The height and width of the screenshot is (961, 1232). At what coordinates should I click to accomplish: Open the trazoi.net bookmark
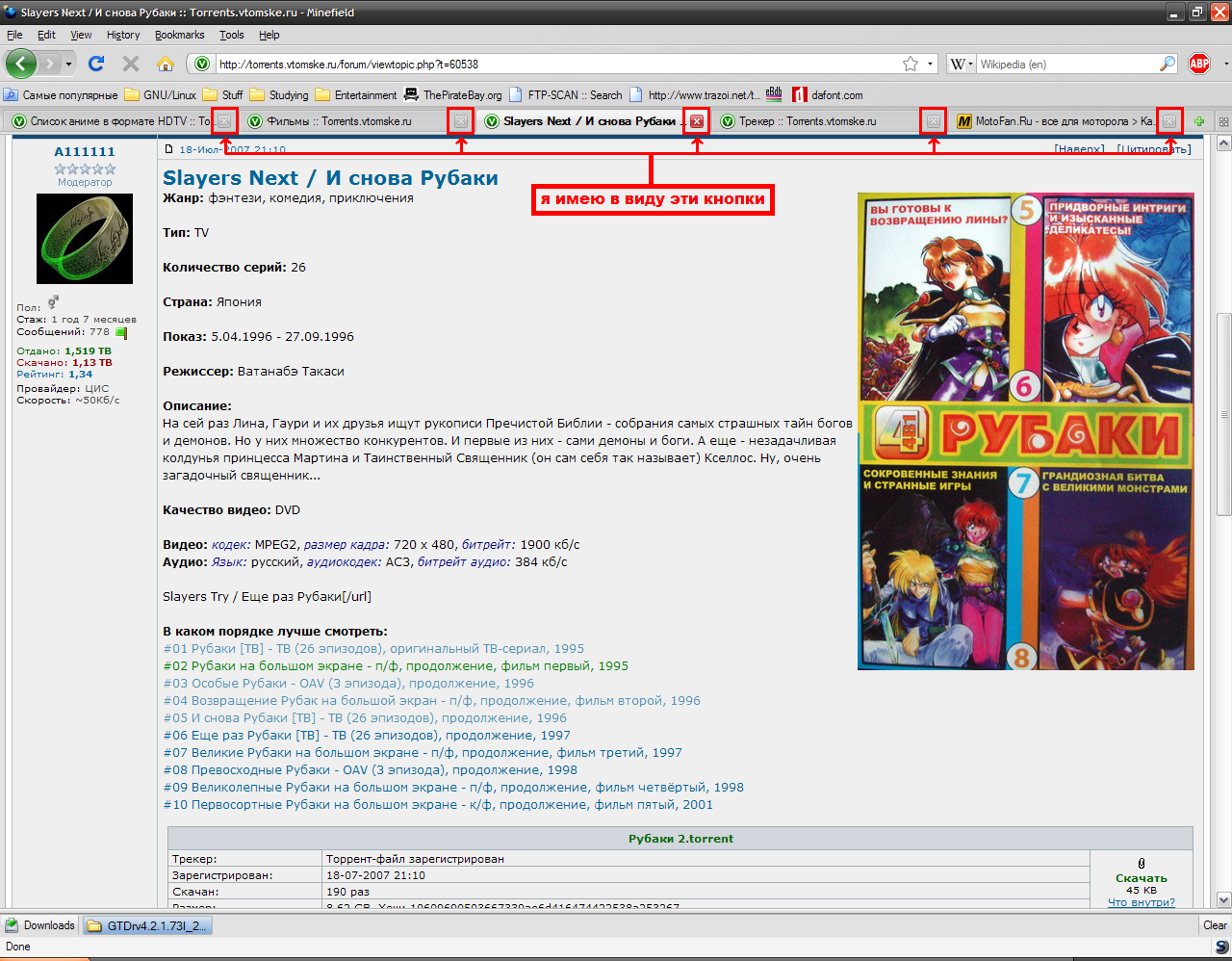tap(694, 94)
